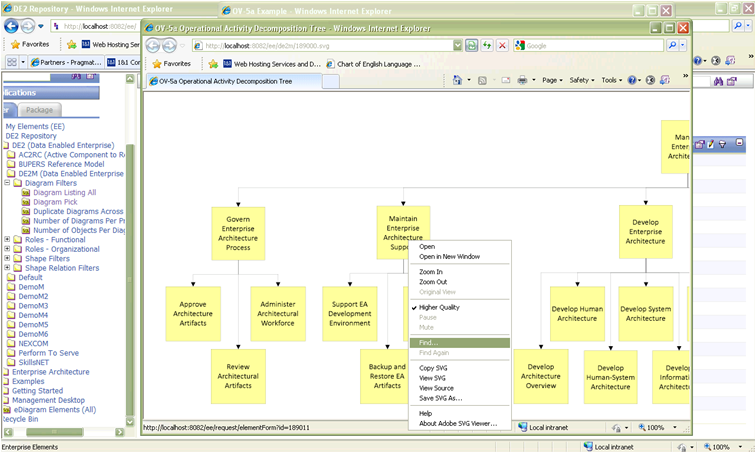Click the filter funnel icon on blue bar
This screenshot has height=452, width=755.
point(722,144)
